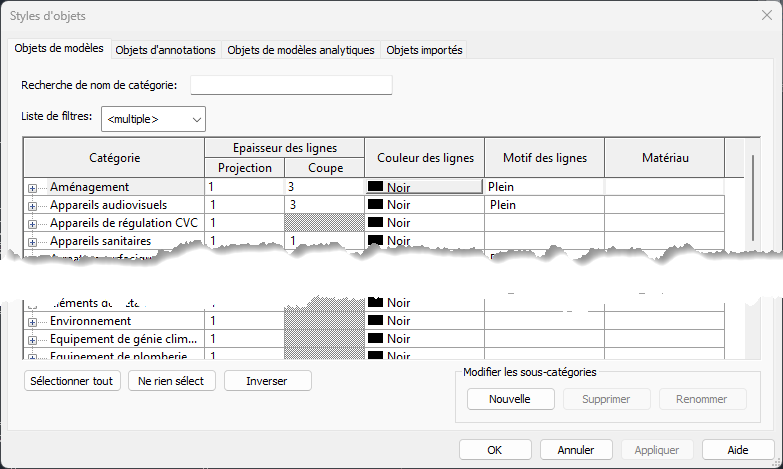Expand Equipement de génie clim... category
This screenshot has width=783, height=469.
(32, 340)
